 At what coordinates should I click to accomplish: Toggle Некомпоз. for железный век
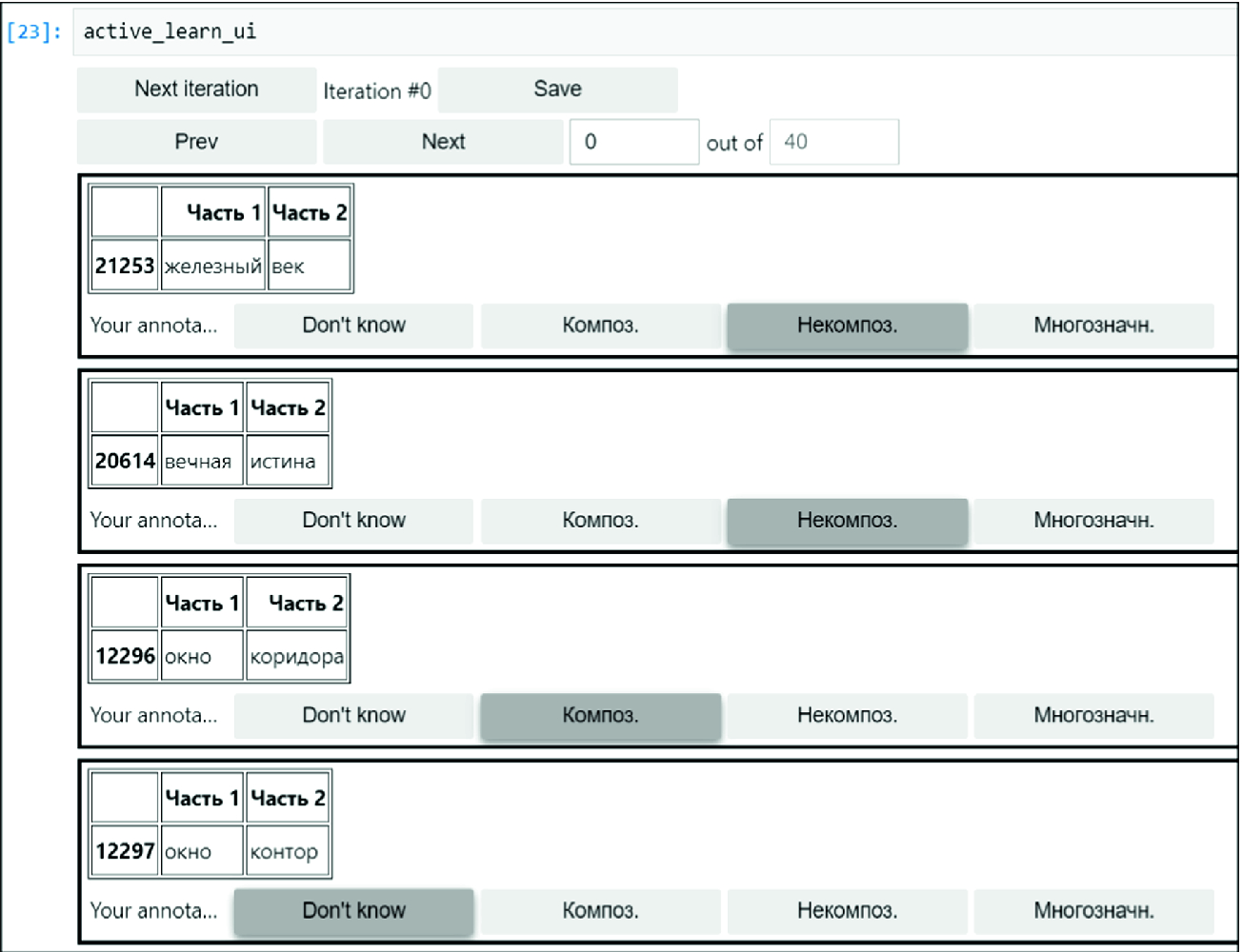click(847, 326)
